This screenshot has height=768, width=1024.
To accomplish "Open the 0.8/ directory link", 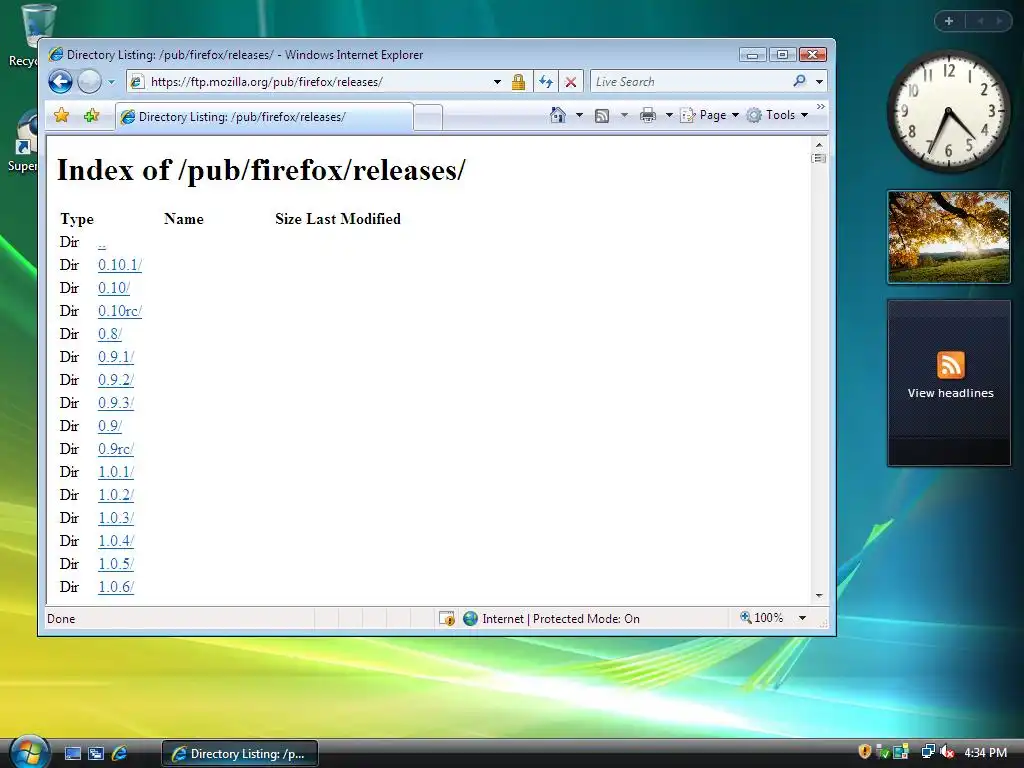I will point(110,334).
